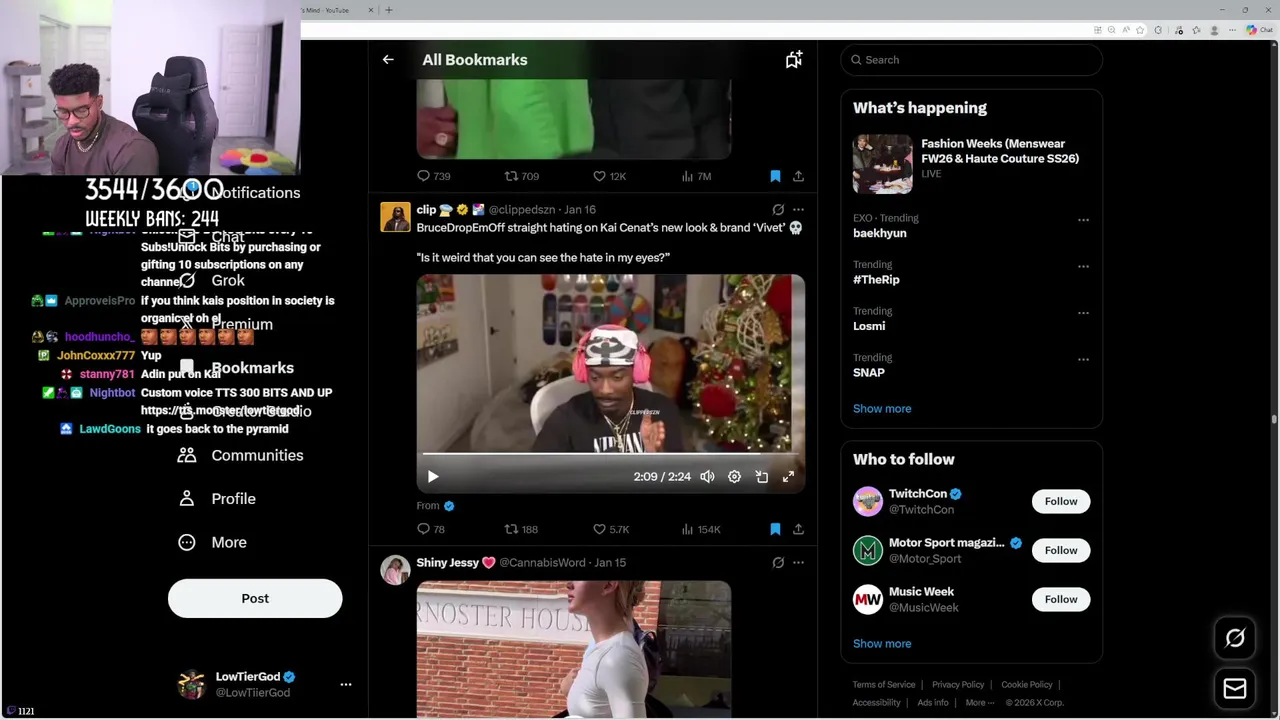Click the page's vertical scrollbar
This screenshot has height=720, width=1280.
pyautogui.click(x=1274, y=420)
